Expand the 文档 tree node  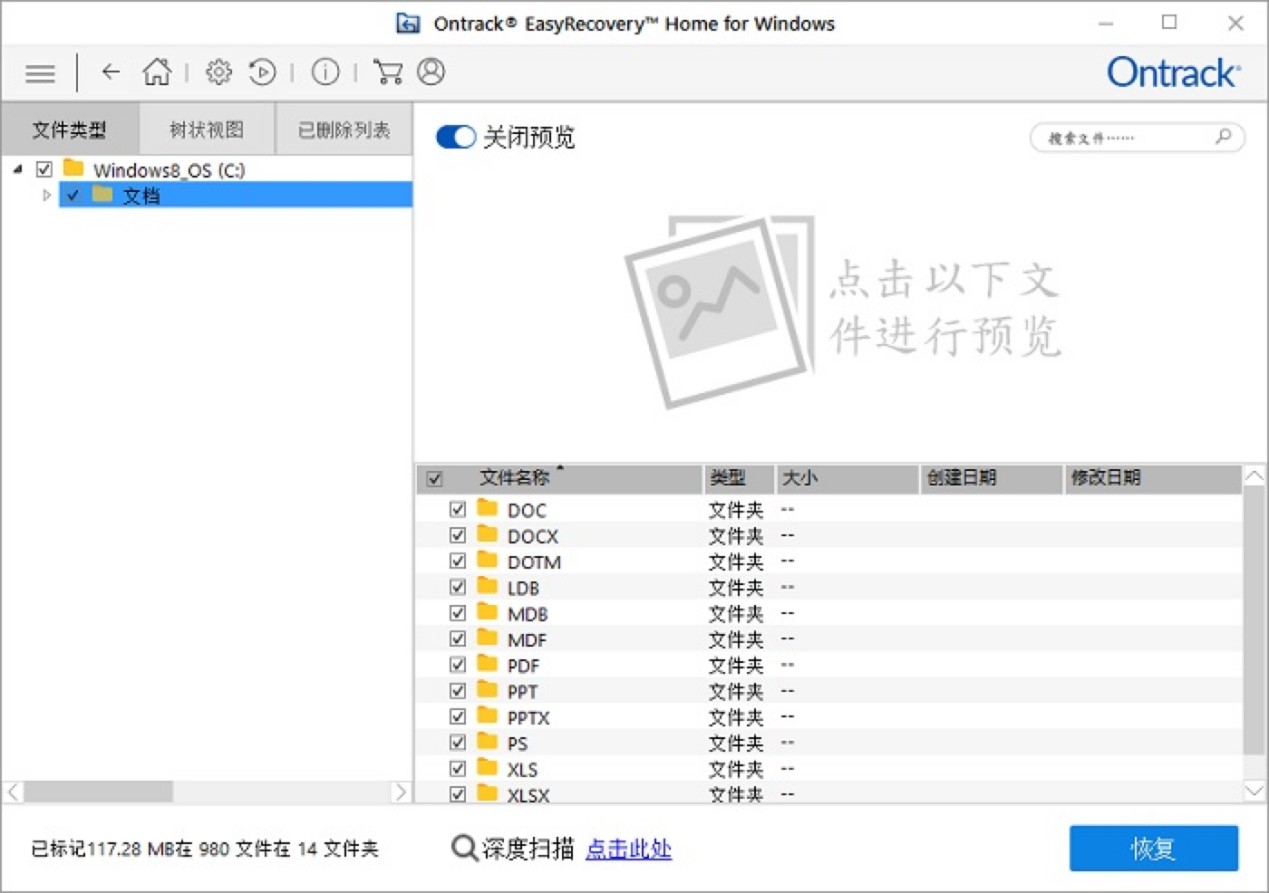coord(46,196)
